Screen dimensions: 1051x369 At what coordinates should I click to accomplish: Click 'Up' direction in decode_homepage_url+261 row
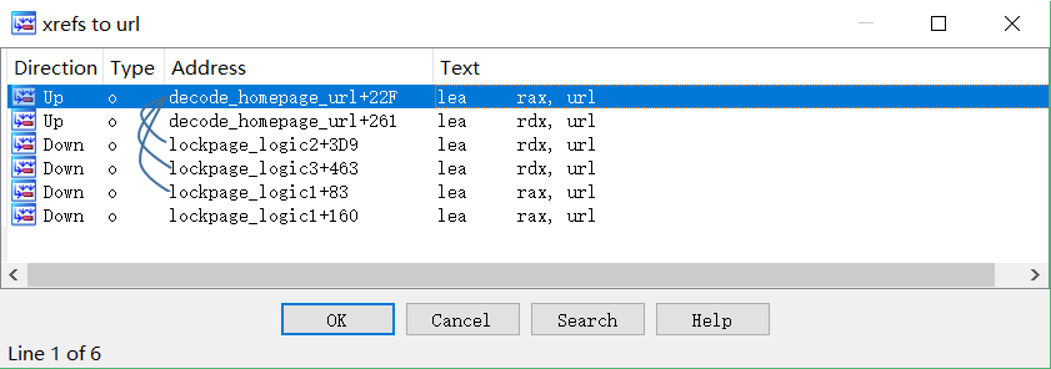(54, 121)
